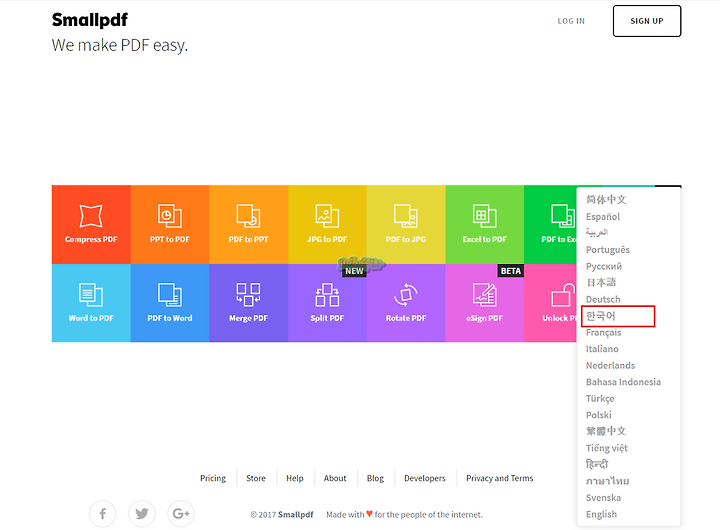Open the About footer link
The width and height of the screenshot is (720, 530).
point(335,478)
